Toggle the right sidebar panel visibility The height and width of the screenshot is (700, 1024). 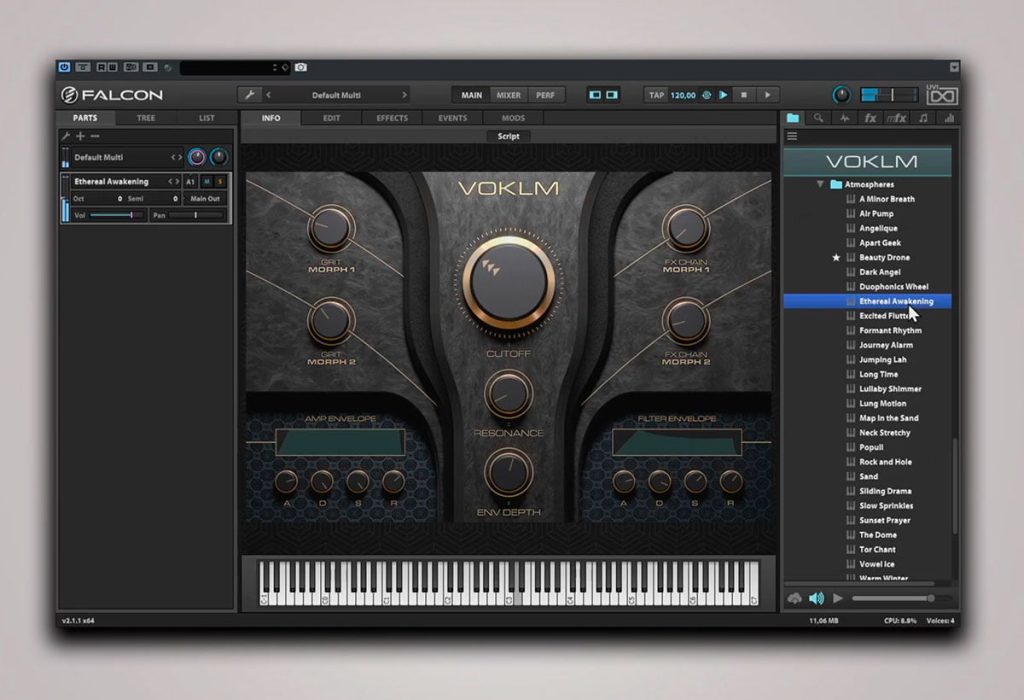(x=612, y=95)
